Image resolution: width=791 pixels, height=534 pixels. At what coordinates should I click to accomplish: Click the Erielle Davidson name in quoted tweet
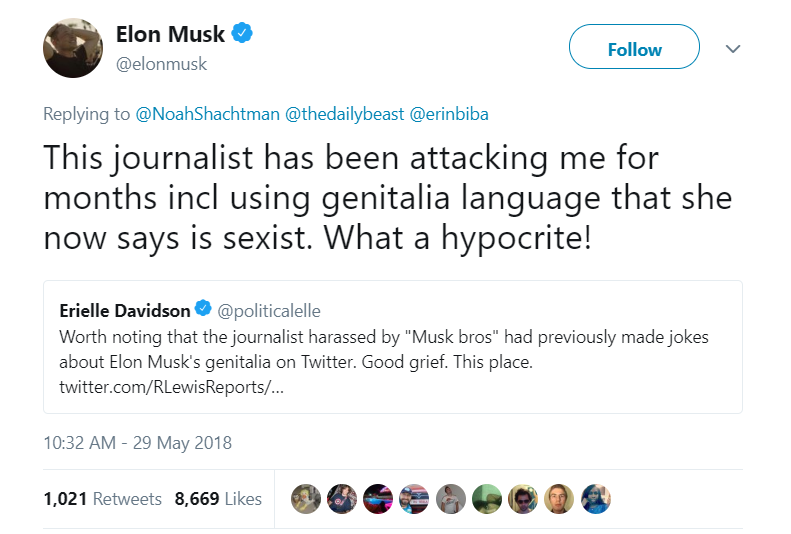click(125, 311)
